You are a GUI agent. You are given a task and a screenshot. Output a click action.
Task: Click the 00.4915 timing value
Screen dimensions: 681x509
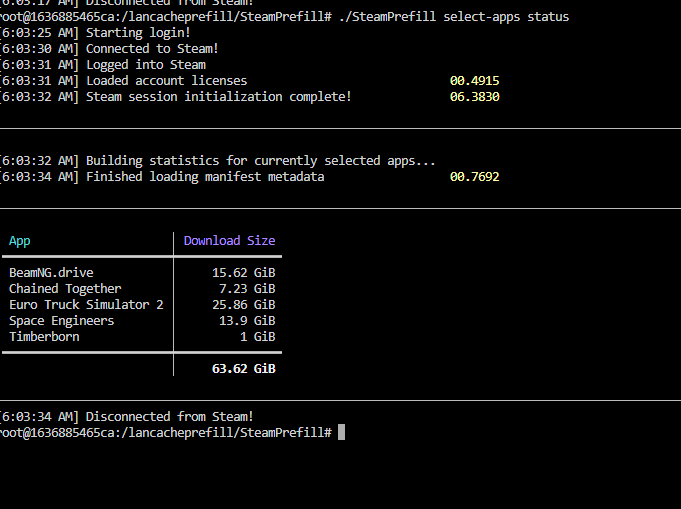[x=475, y=81]
